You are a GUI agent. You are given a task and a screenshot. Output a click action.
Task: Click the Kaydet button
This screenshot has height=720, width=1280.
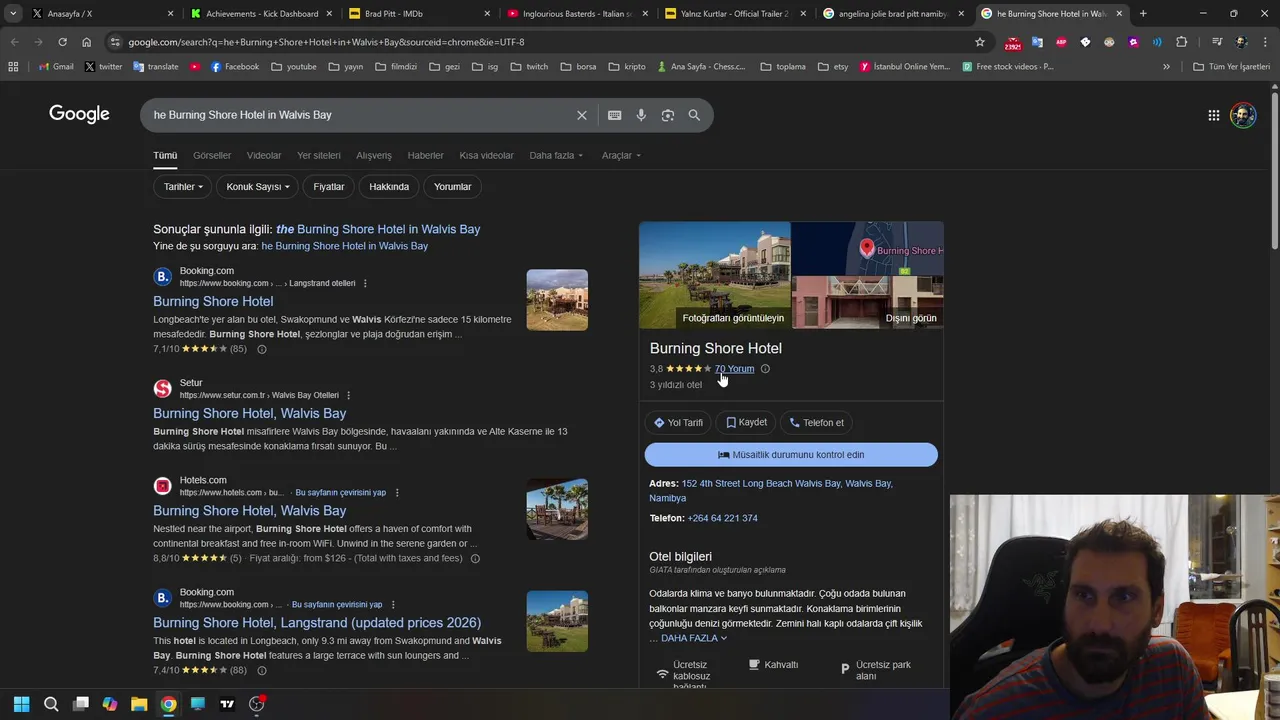tap(746, 423)
